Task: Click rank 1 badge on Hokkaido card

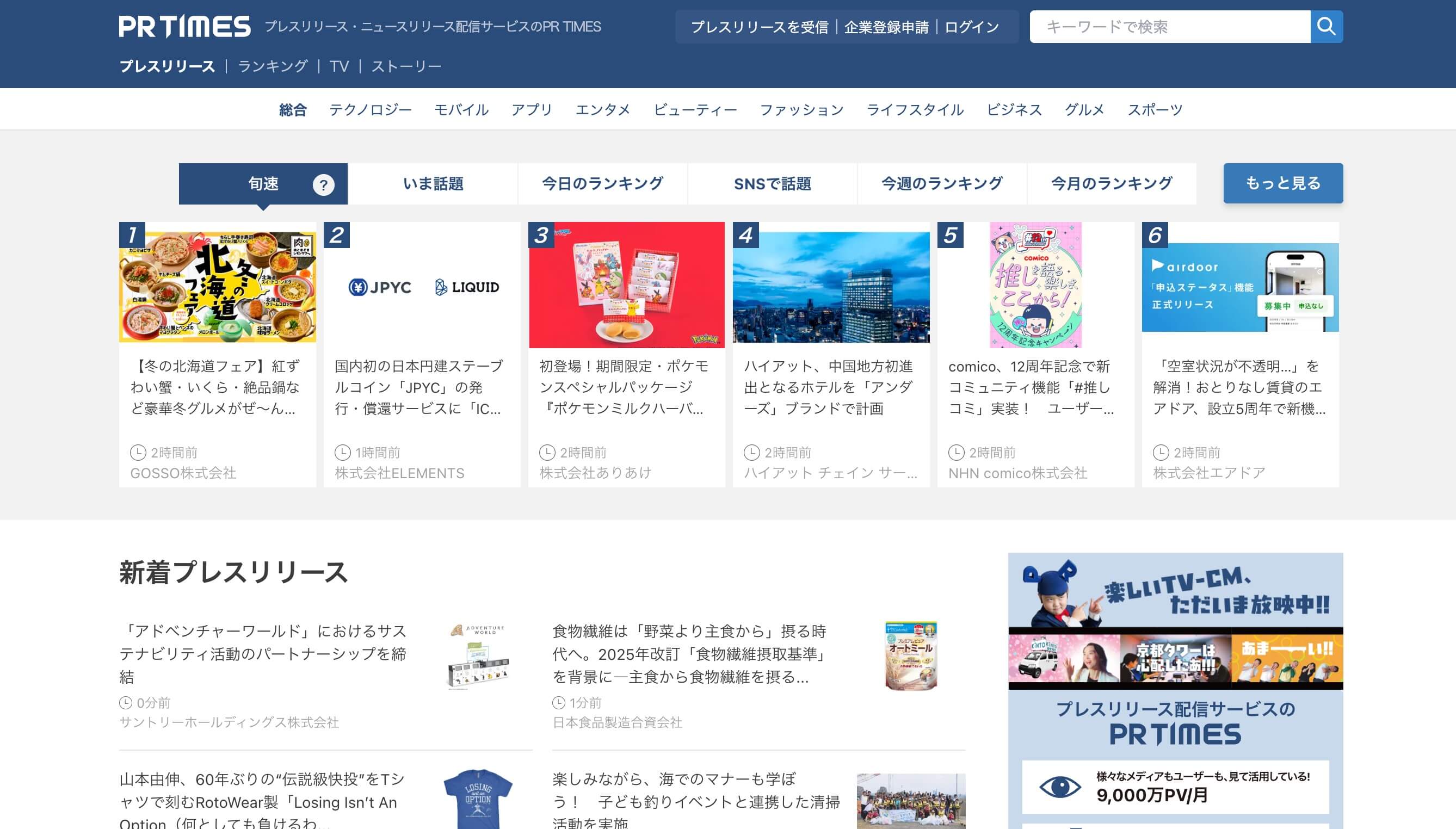Action: pos(132,234)
